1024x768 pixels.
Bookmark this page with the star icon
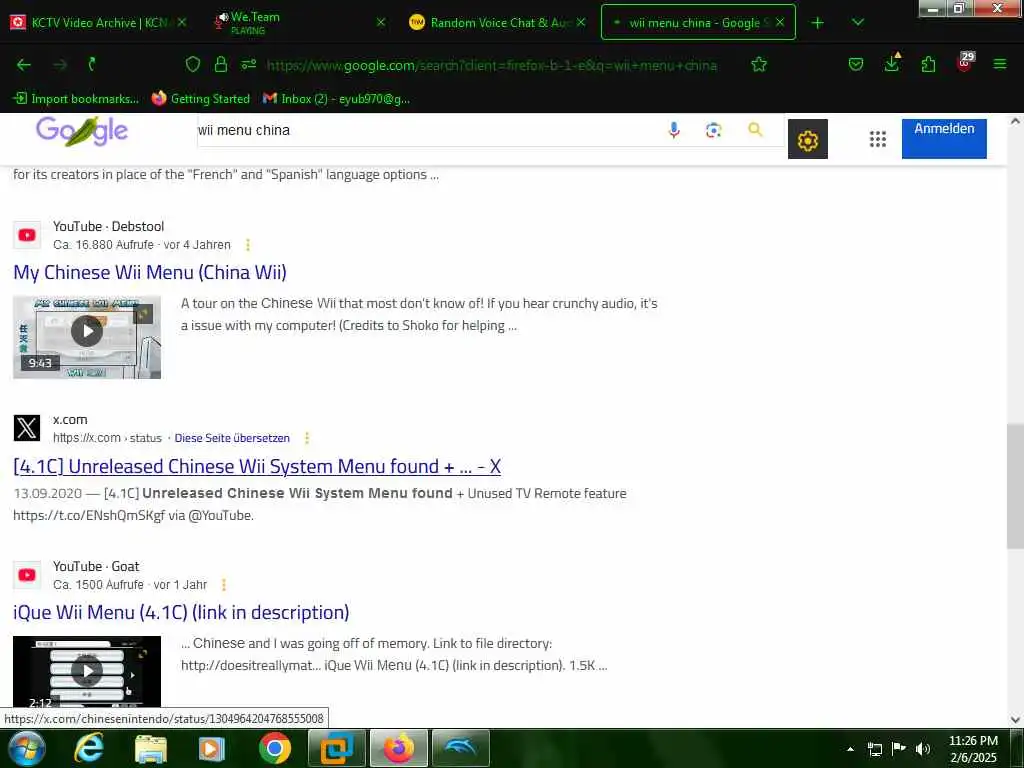coord(759,64)
